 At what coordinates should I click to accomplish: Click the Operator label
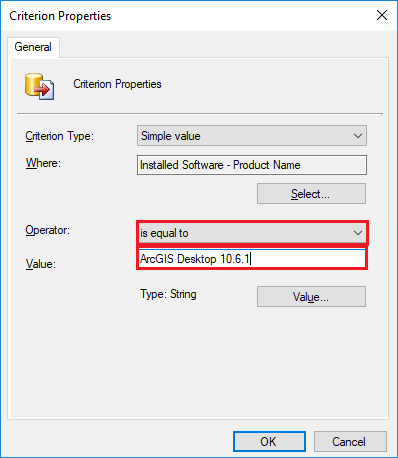[x=47, y=230]
